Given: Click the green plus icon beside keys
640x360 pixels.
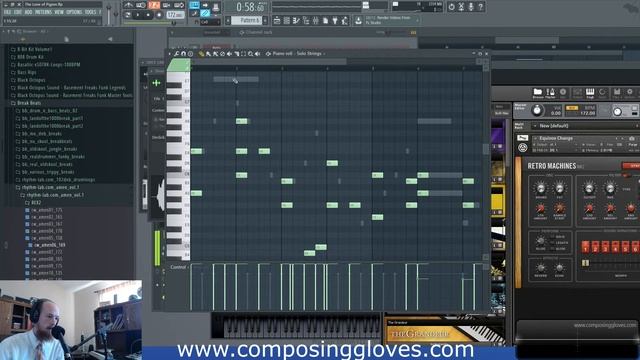Looking at the screenshot, I should (156, 83).
